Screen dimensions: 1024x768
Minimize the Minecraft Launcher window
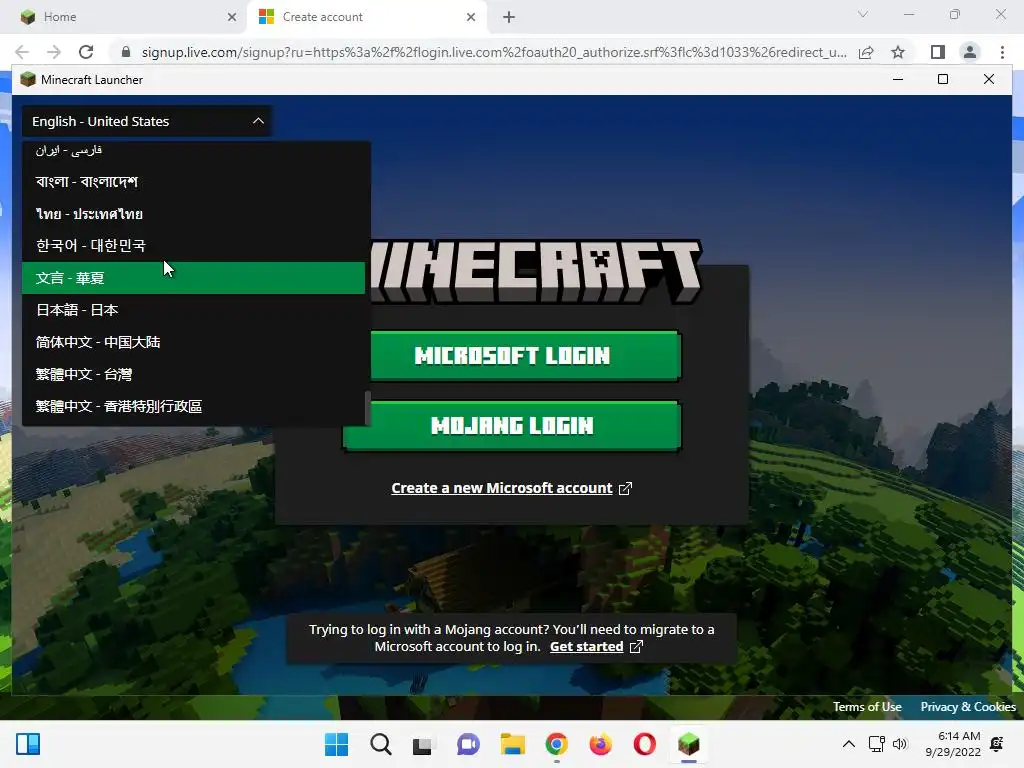[898, 80]
